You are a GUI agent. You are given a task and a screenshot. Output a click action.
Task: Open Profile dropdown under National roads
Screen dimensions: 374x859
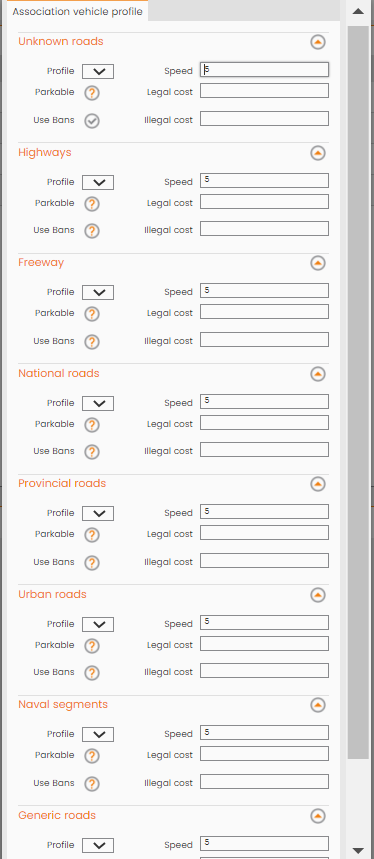98,403
